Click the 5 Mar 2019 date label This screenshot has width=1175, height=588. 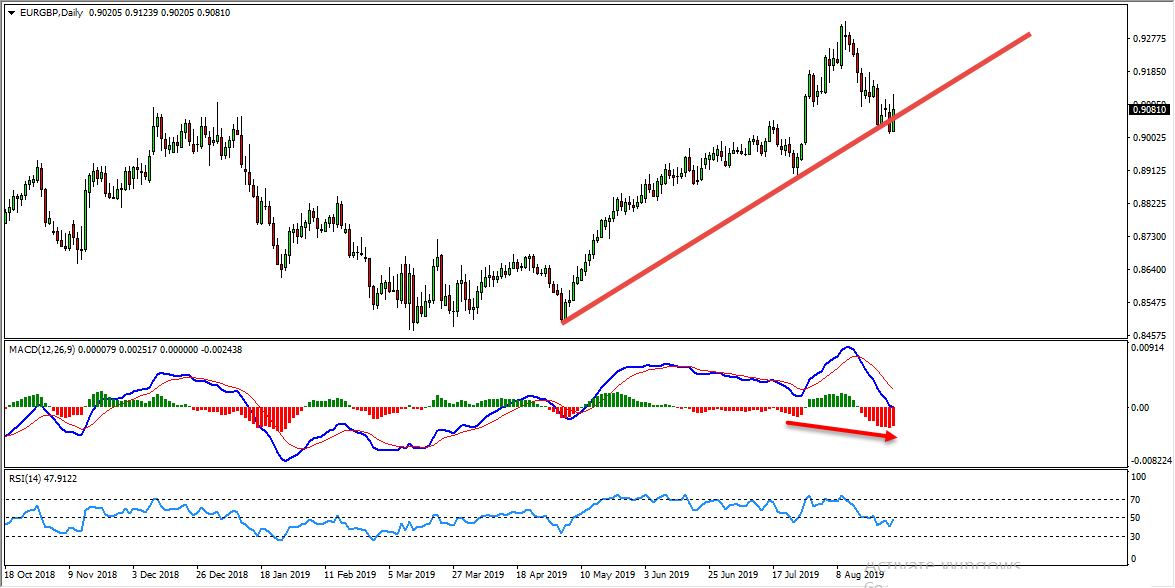point(410,576)
